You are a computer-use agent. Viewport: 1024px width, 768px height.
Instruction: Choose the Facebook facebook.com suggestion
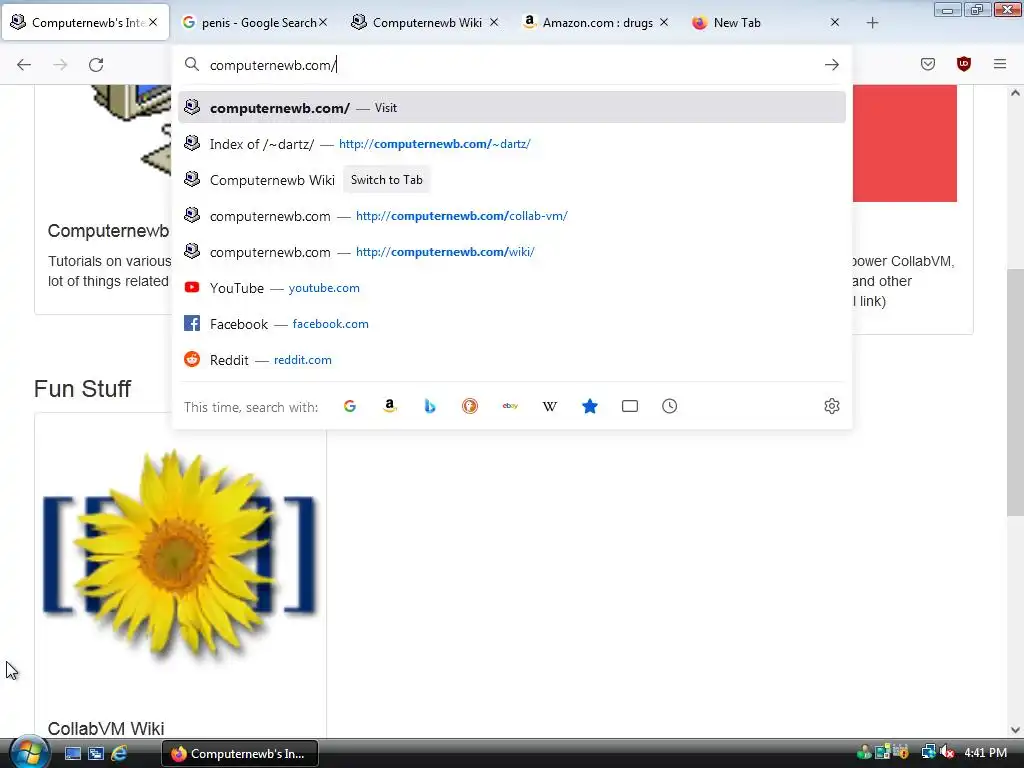[x=511, y=323]
